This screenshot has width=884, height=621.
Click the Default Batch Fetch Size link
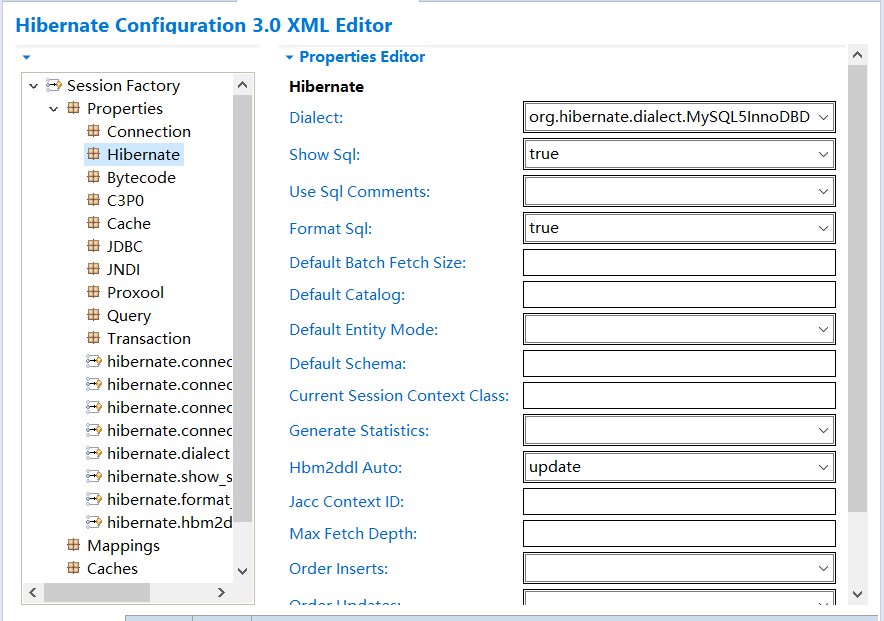(378, 263)
